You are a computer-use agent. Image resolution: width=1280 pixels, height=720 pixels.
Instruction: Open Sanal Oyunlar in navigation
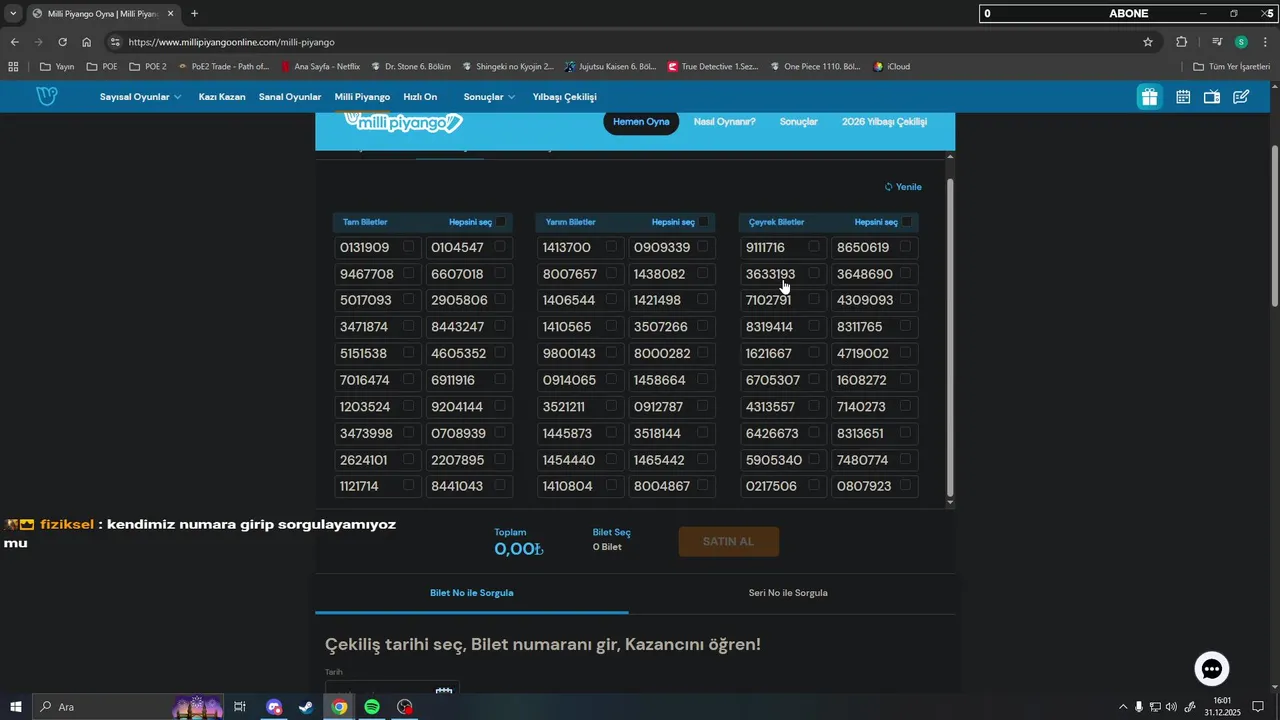(290, 97)
